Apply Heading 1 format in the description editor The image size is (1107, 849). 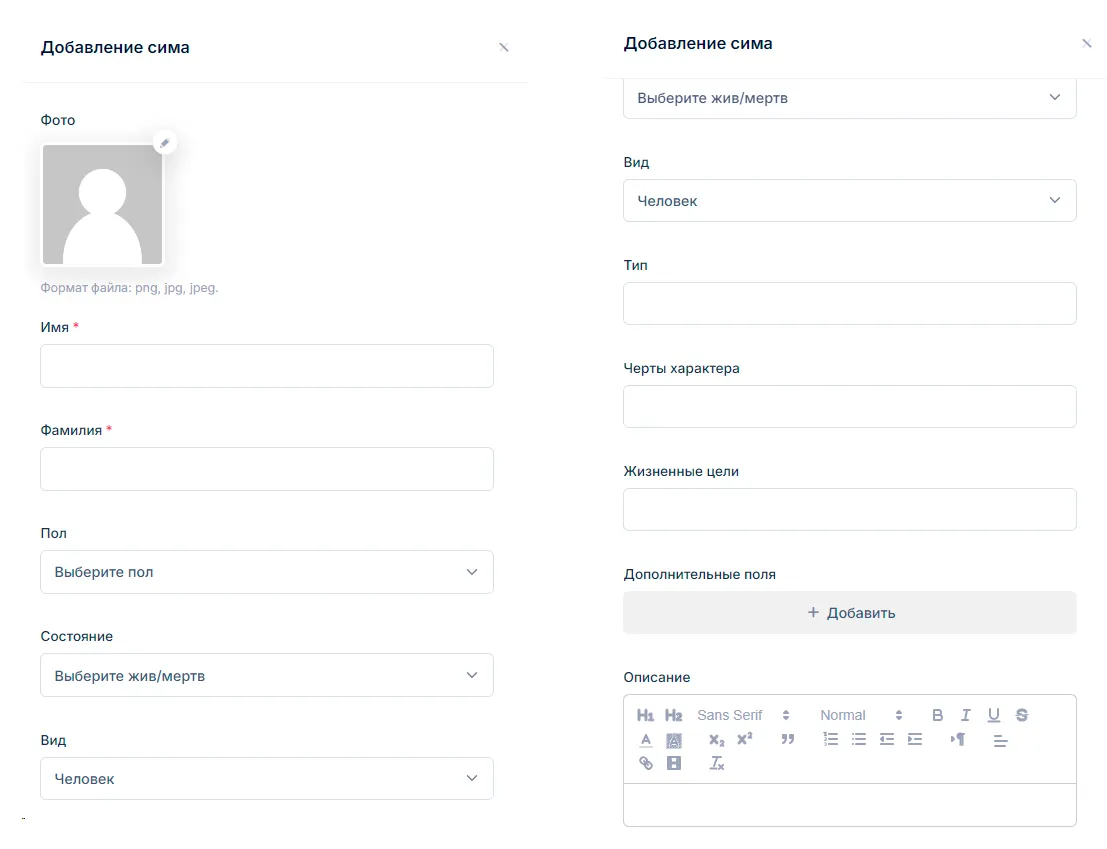pos(645,715)
